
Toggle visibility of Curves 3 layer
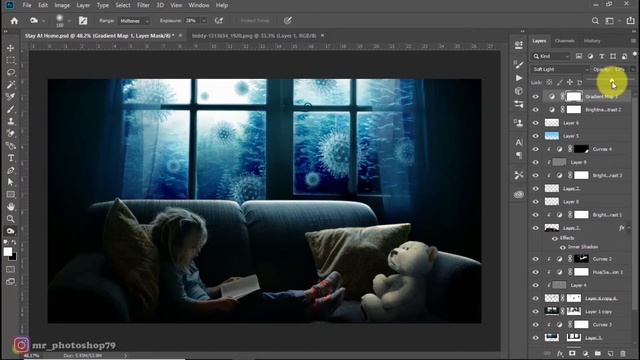pos(536,324)
